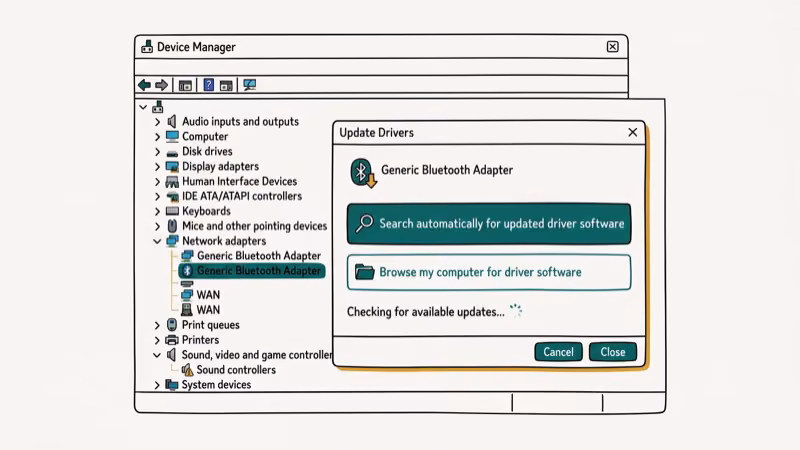Click the Computer monitor icon
The height and width of the screenshot is (450, 800).
click(172, 136)
